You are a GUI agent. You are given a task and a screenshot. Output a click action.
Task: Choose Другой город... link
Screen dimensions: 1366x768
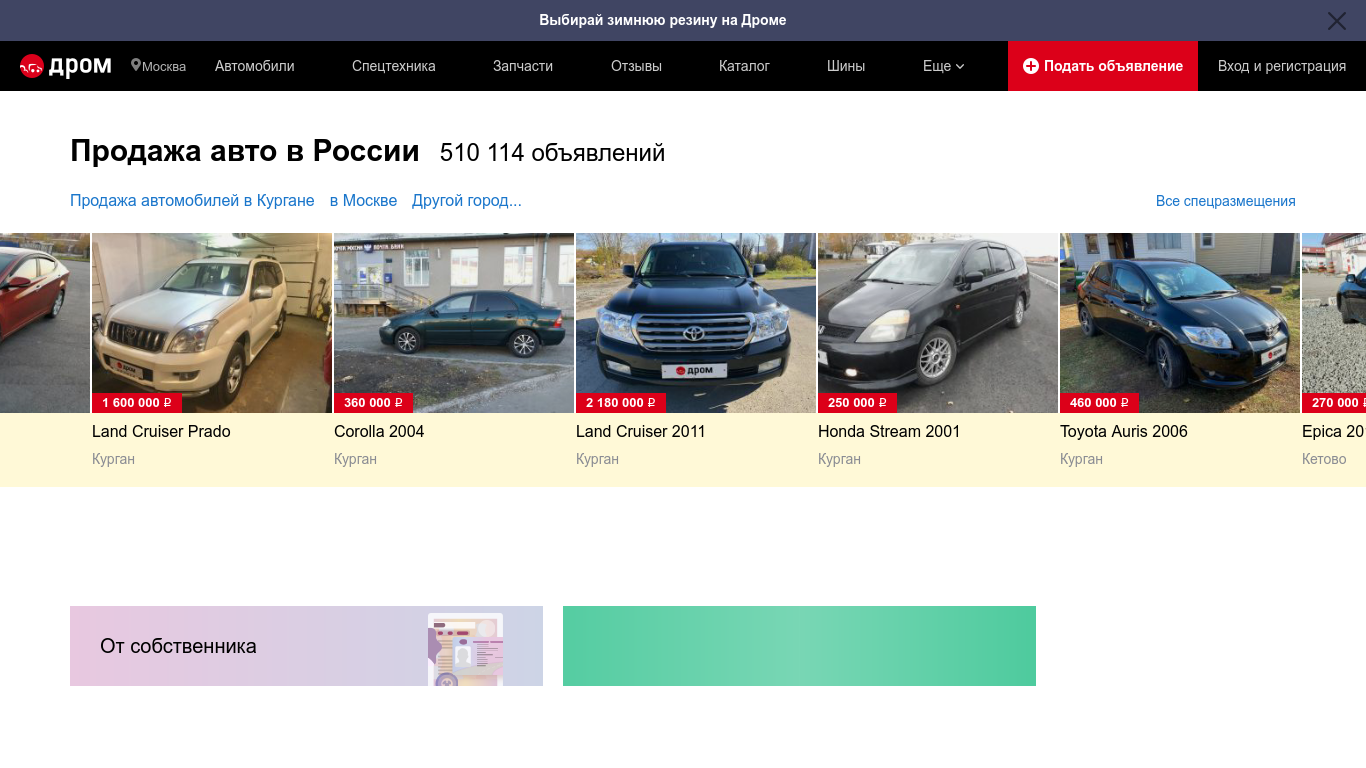[x=467, y=200]
